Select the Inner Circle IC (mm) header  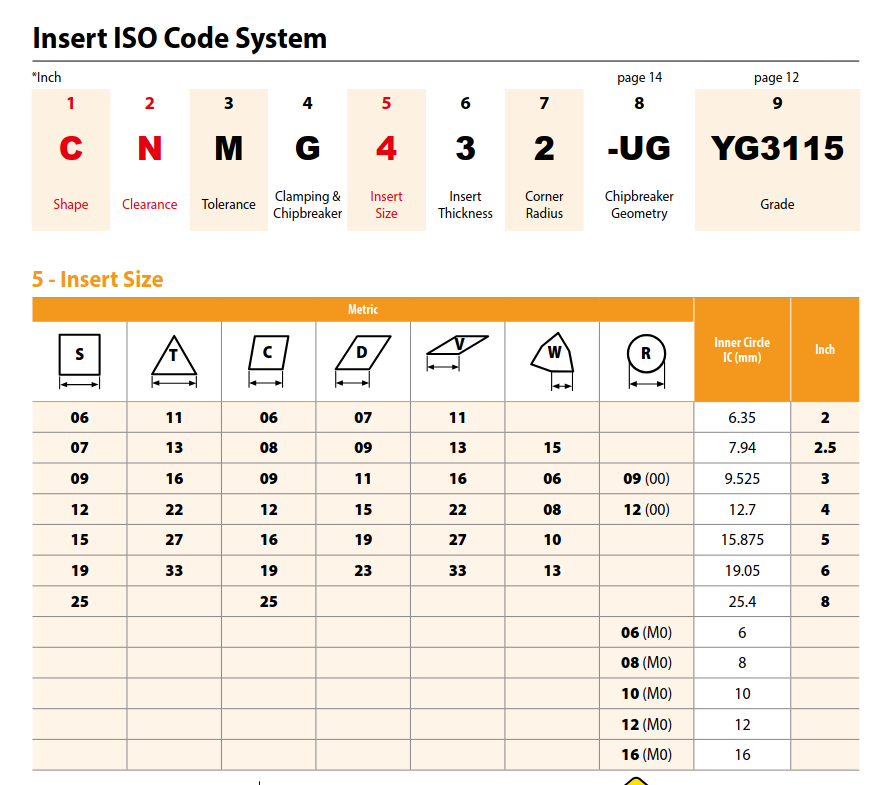click(x=741, y=349)
